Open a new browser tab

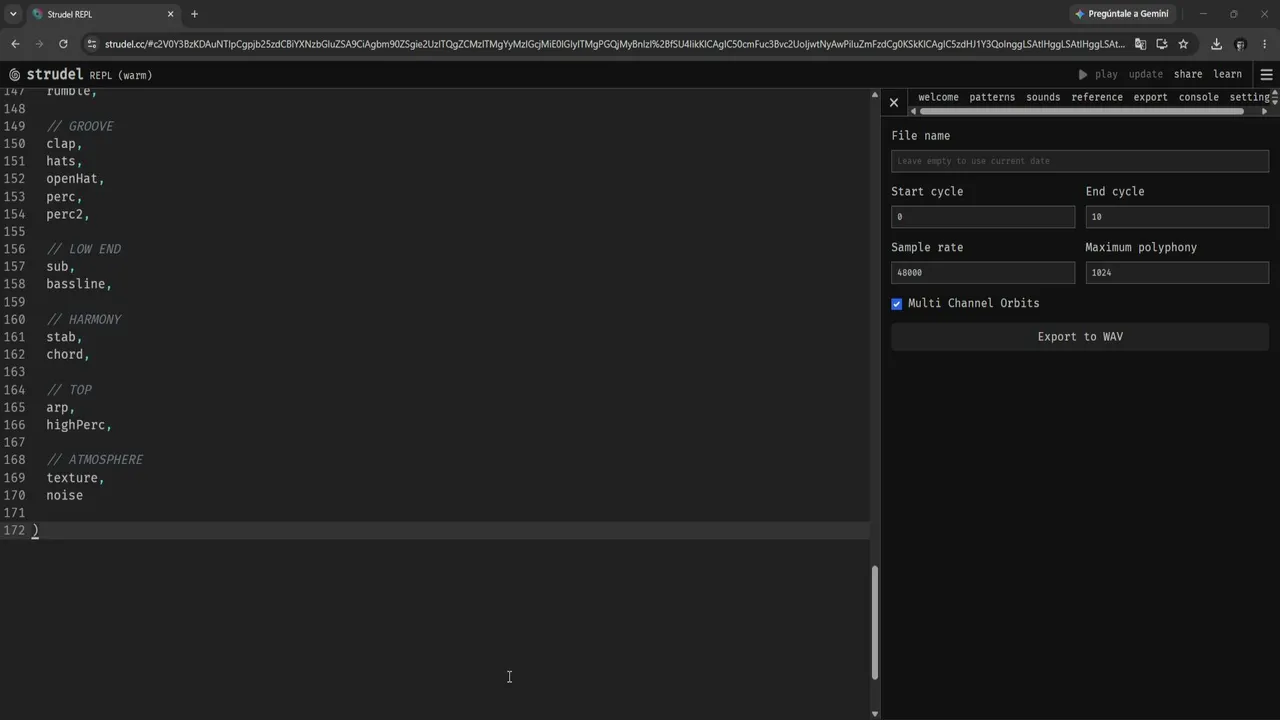[194, 14]
